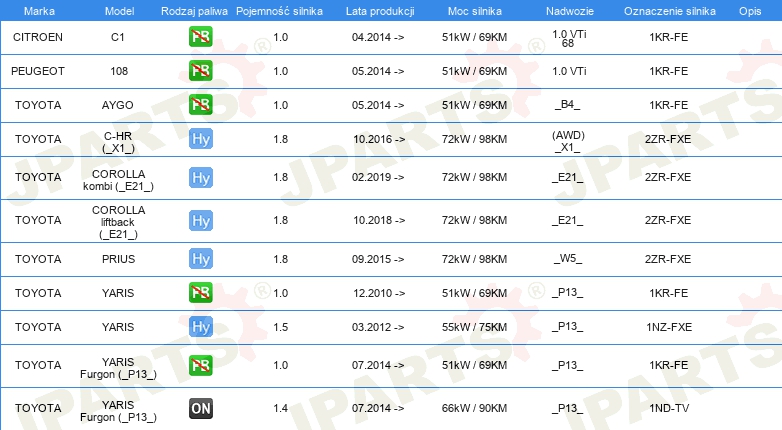The height and width of the screenshot is (430, 782).
Task: Click the 1ND-TV engine code
Action: pyautogui.click(x=669, y=408)
